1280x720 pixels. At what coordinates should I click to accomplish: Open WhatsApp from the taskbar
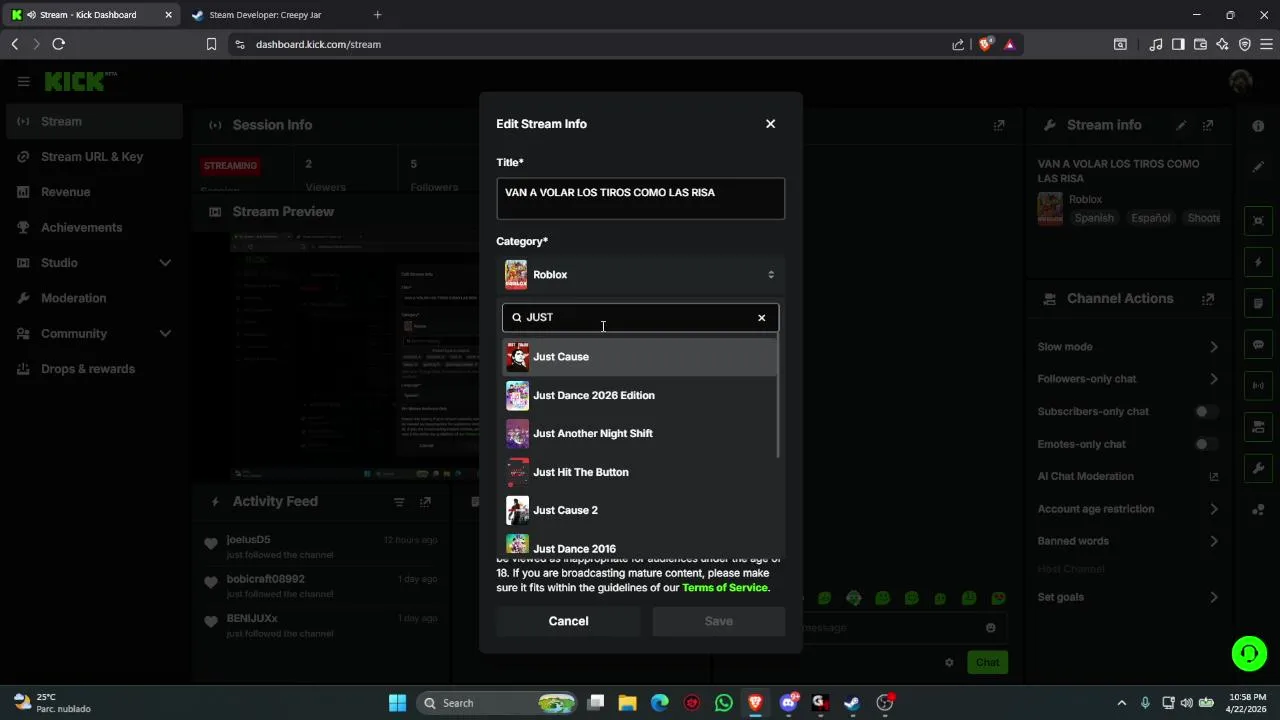click(724, 703)
